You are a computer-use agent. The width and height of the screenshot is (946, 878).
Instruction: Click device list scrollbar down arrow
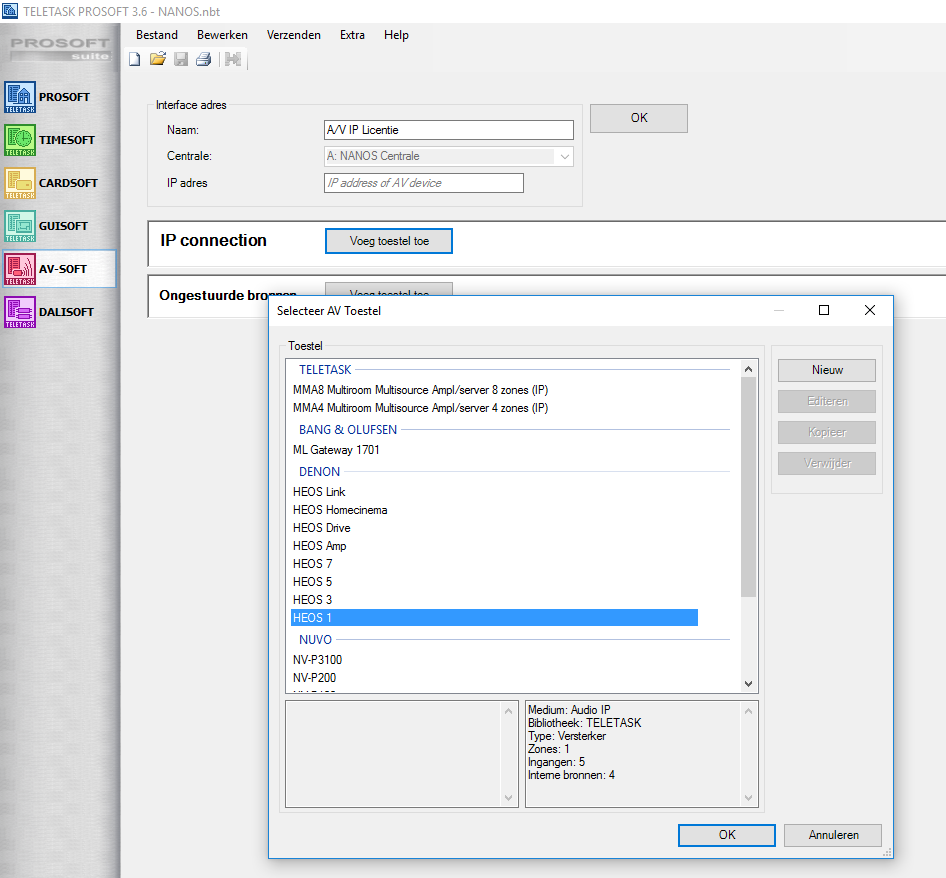tap(749, 684)
